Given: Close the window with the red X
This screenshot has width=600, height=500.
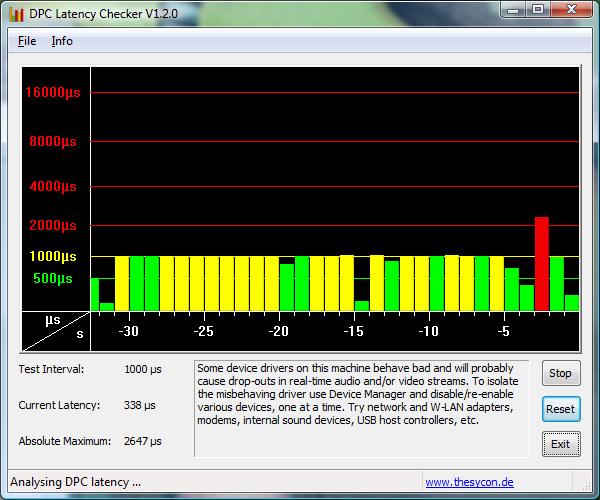Looking at the screenshot, I should [x=572, y=12].
